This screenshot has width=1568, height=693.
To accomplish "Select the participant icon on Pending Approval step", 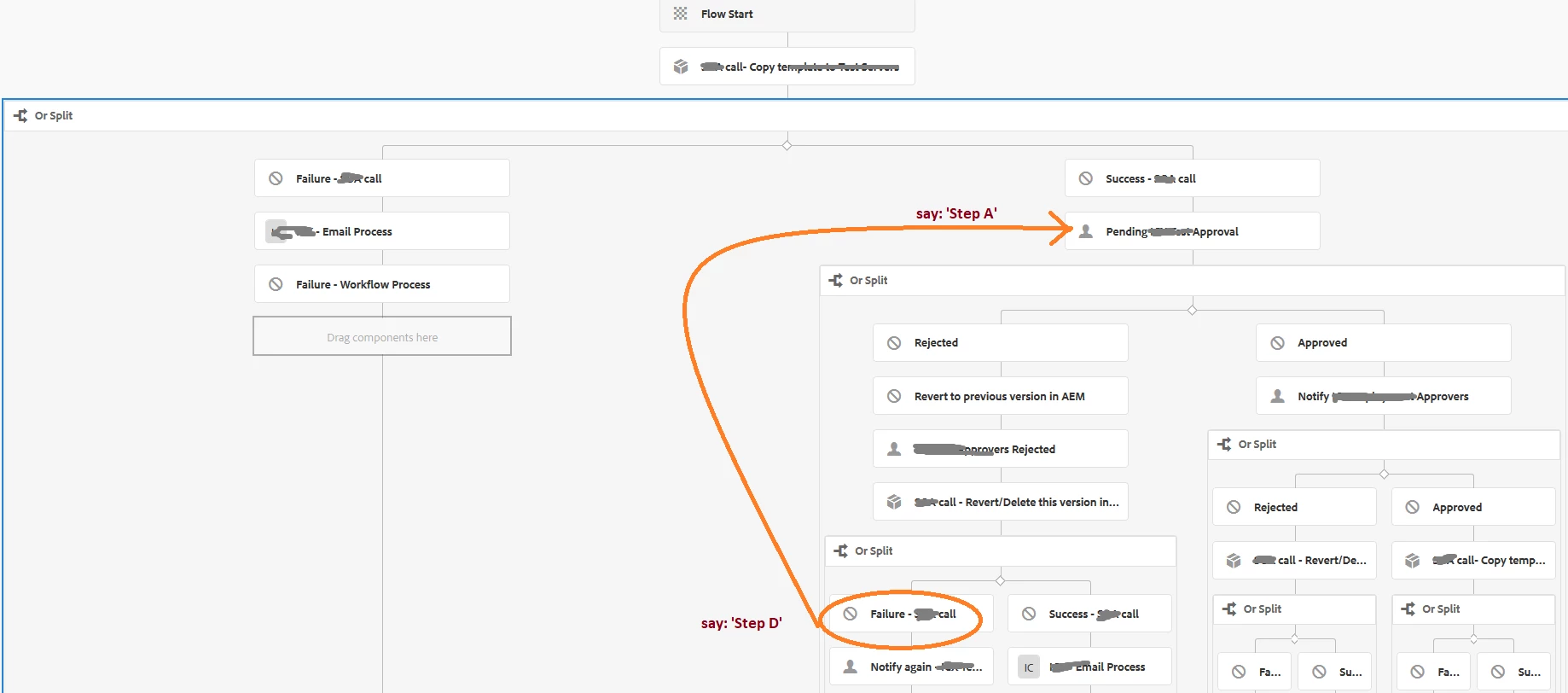I will click(1086, 231).
